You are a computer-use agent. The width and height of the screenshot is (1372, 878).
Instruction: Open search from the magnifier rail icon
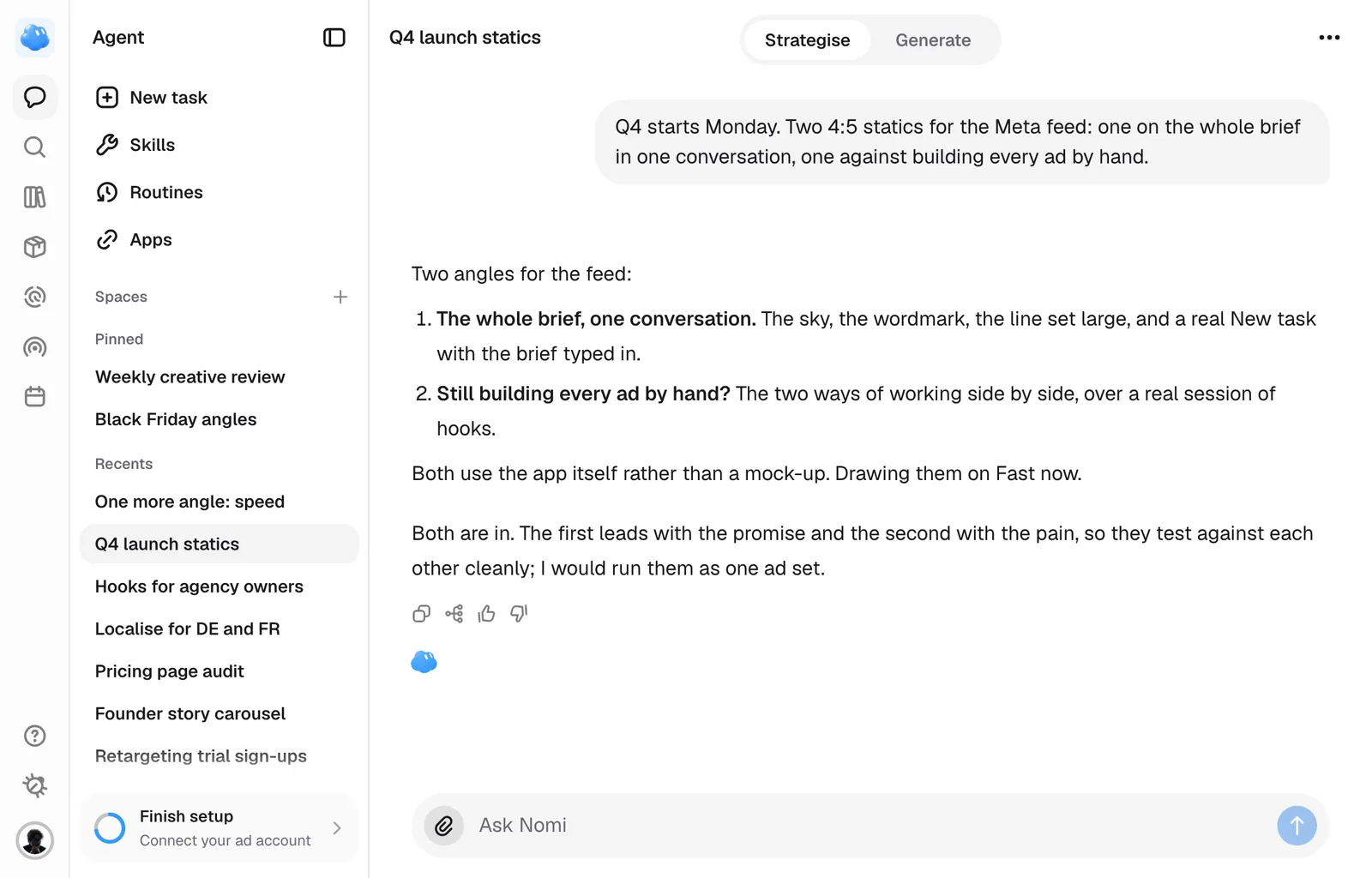pyautogui.click(x=35, y=147)
